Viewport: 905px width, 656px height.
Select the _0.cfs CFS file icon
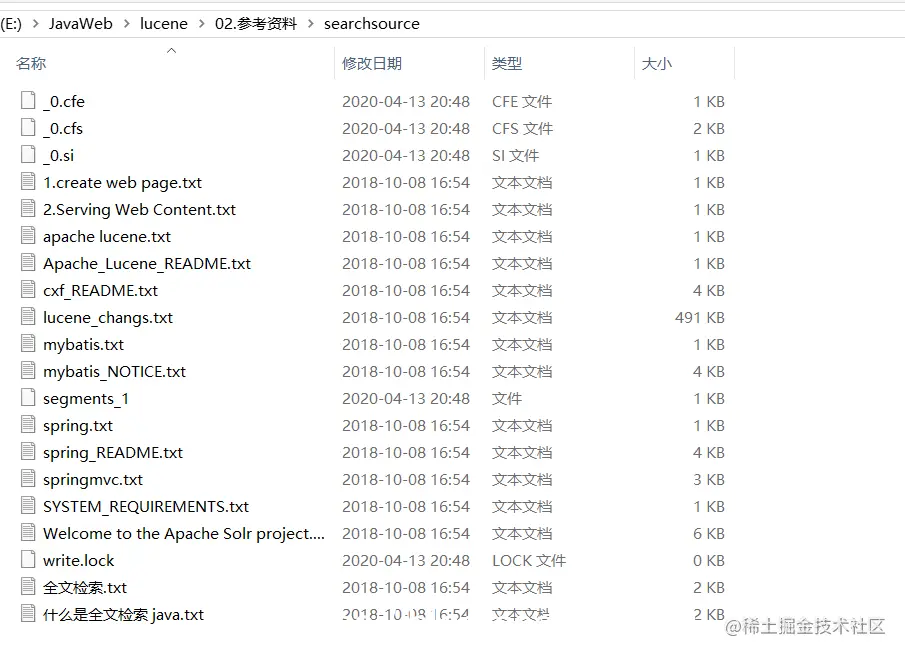coord(26,128)
